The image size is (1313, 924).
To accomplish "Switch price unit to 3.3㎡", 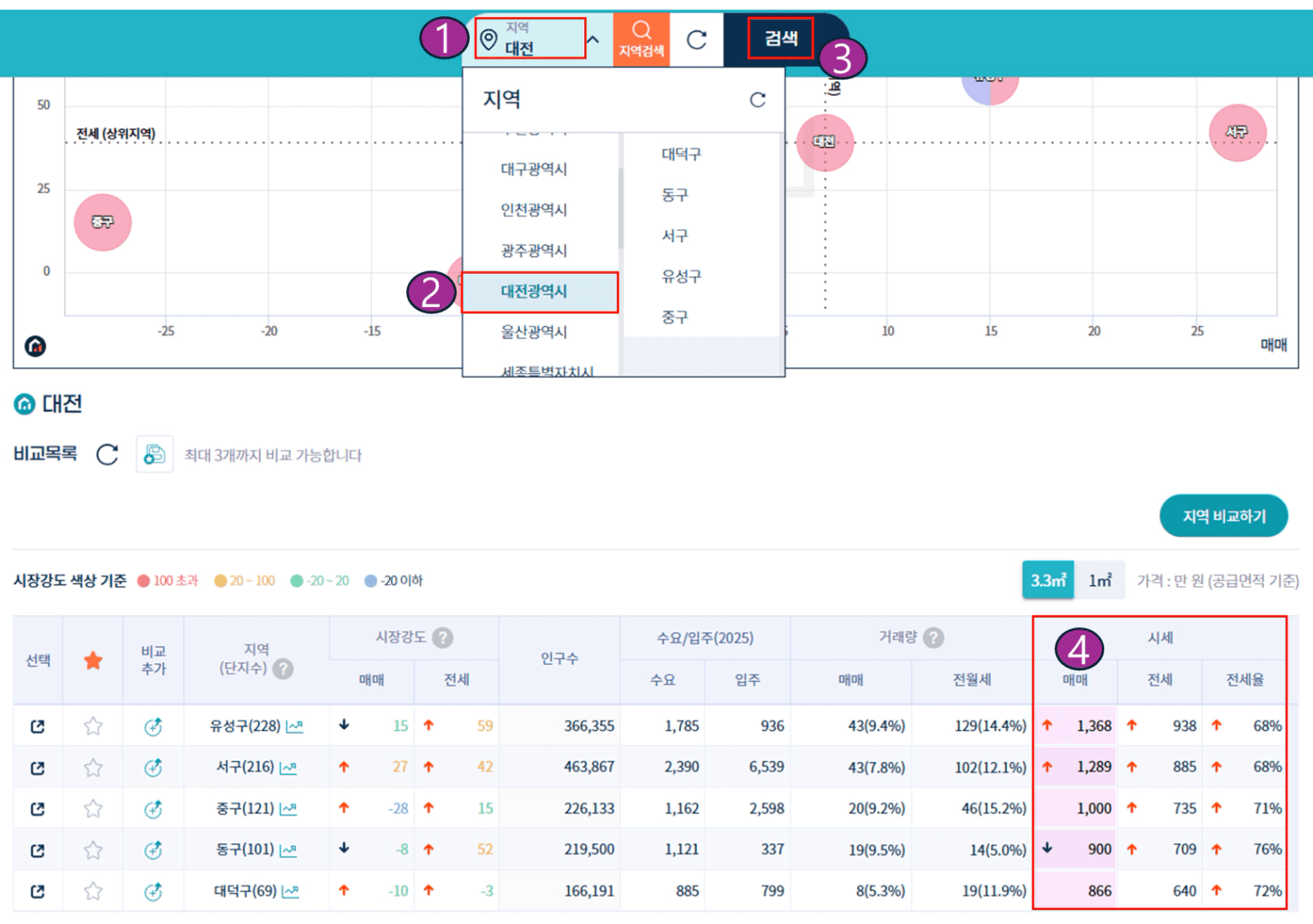I will pyautogui.click(x=1049, y=580).
